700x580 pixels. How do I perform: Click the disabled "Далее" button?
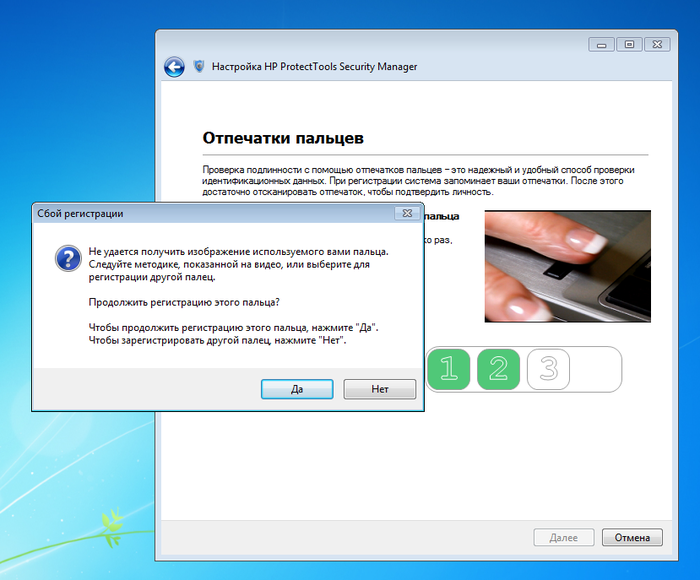point(563,537)
